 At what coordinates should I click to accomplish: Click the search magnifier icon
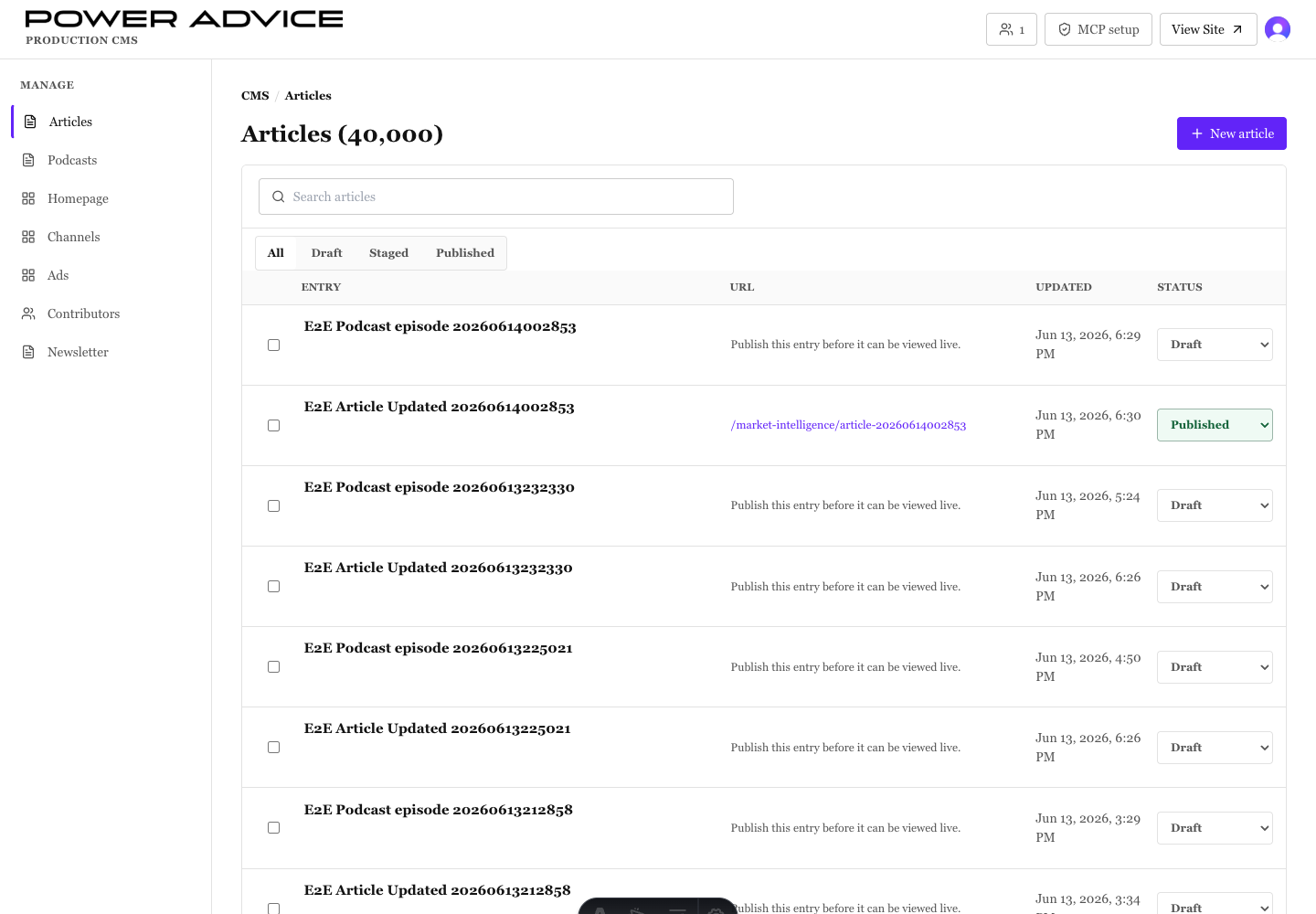click(x=279, y=197)
